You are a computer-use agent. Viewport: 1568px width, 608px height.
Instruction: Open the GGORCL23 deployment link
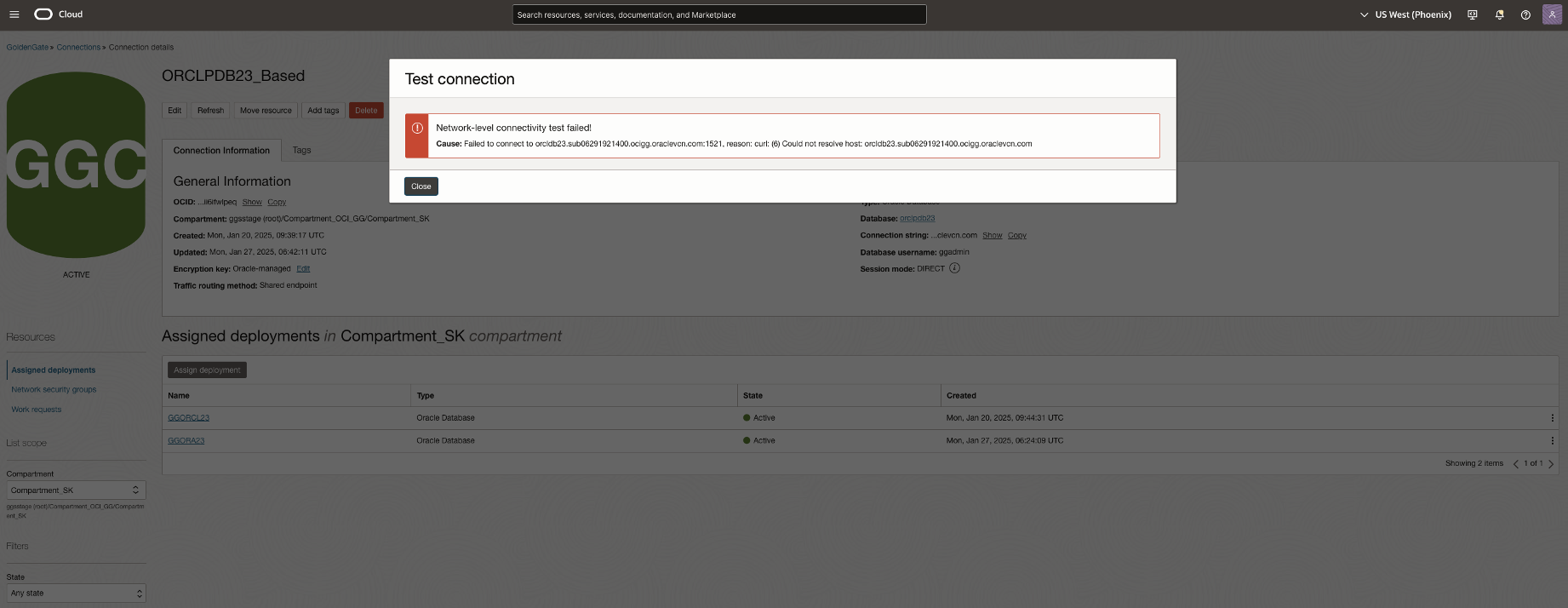pos(188,418)
